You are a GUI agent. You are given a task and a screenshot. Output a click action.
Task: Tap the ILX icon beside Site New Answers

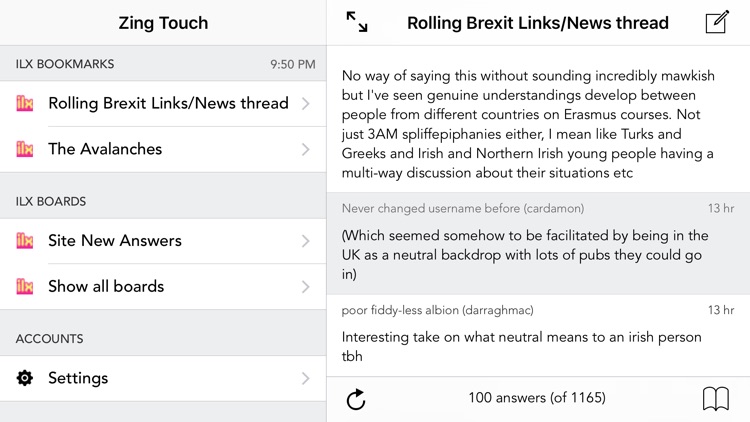[25, 241]
